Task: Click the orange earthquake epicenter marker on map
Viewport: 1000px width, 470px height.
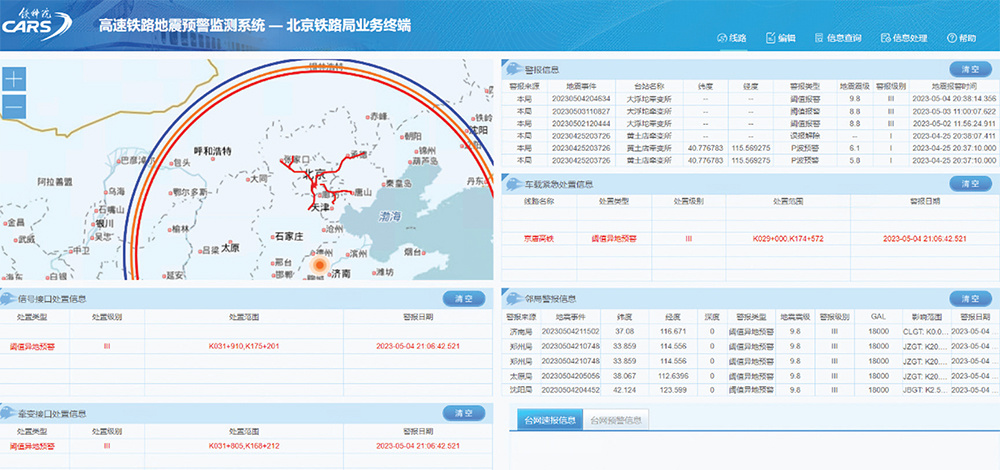Action: [319, 265]
